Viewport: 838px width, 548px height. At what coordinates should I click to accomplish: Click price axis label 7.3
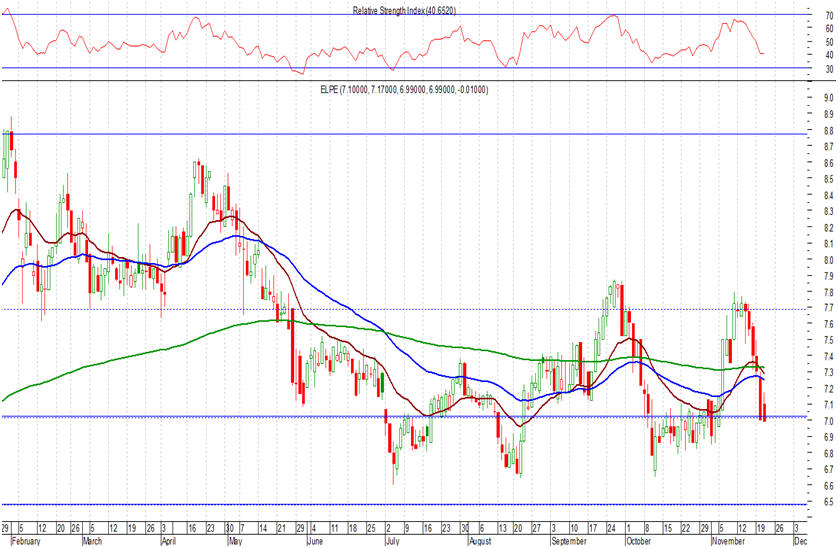click(x=828, y=372)
